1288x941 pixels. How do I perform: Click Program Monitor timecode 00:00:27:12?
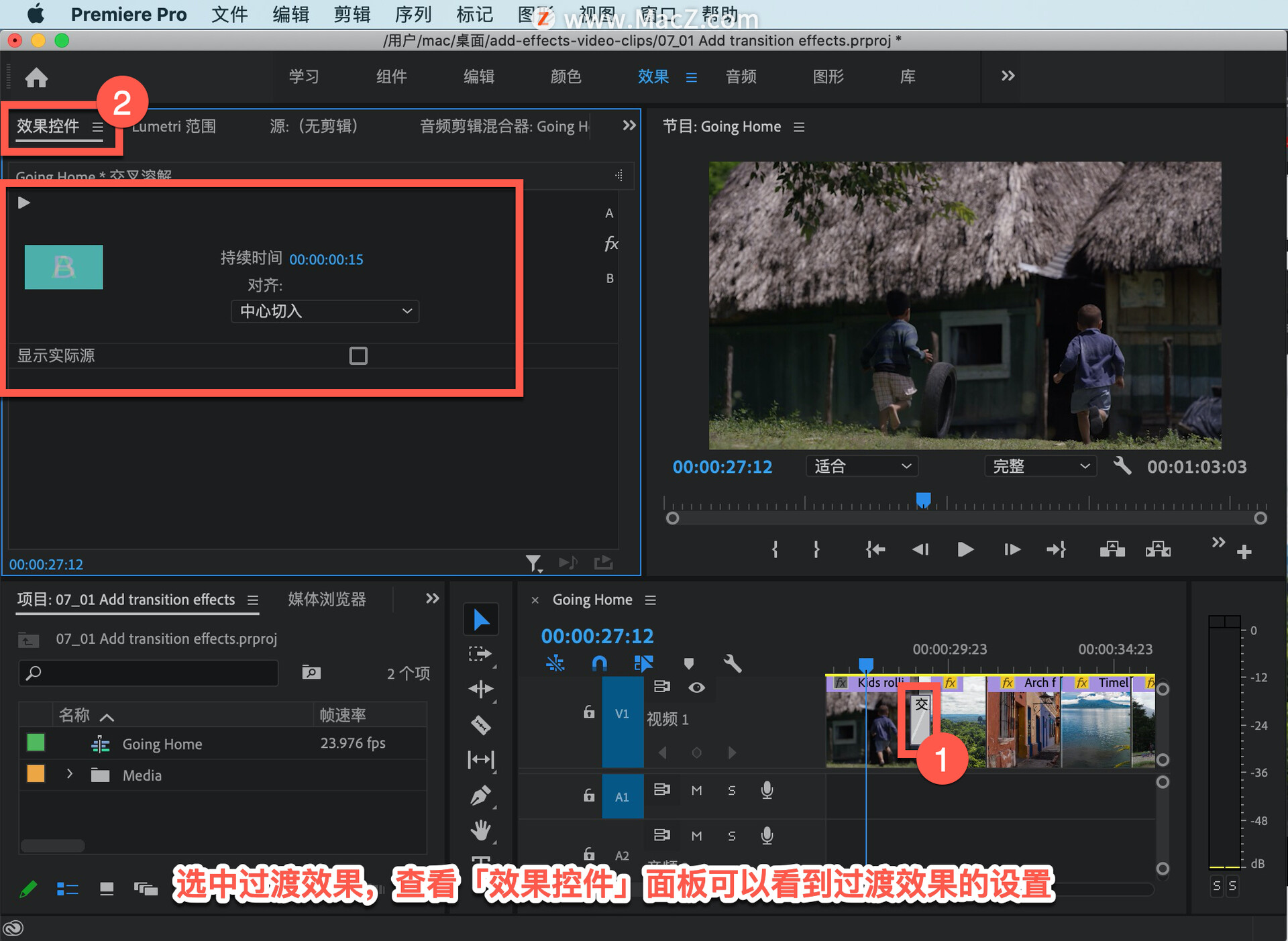tap(722, 467)
